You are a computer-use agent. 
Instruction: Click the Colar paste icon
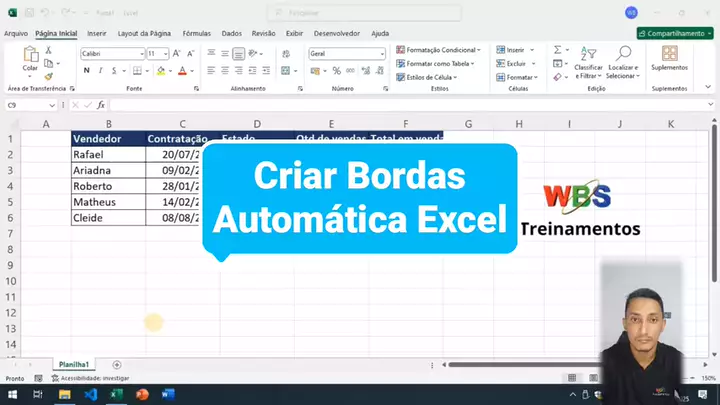coord(31,54)
